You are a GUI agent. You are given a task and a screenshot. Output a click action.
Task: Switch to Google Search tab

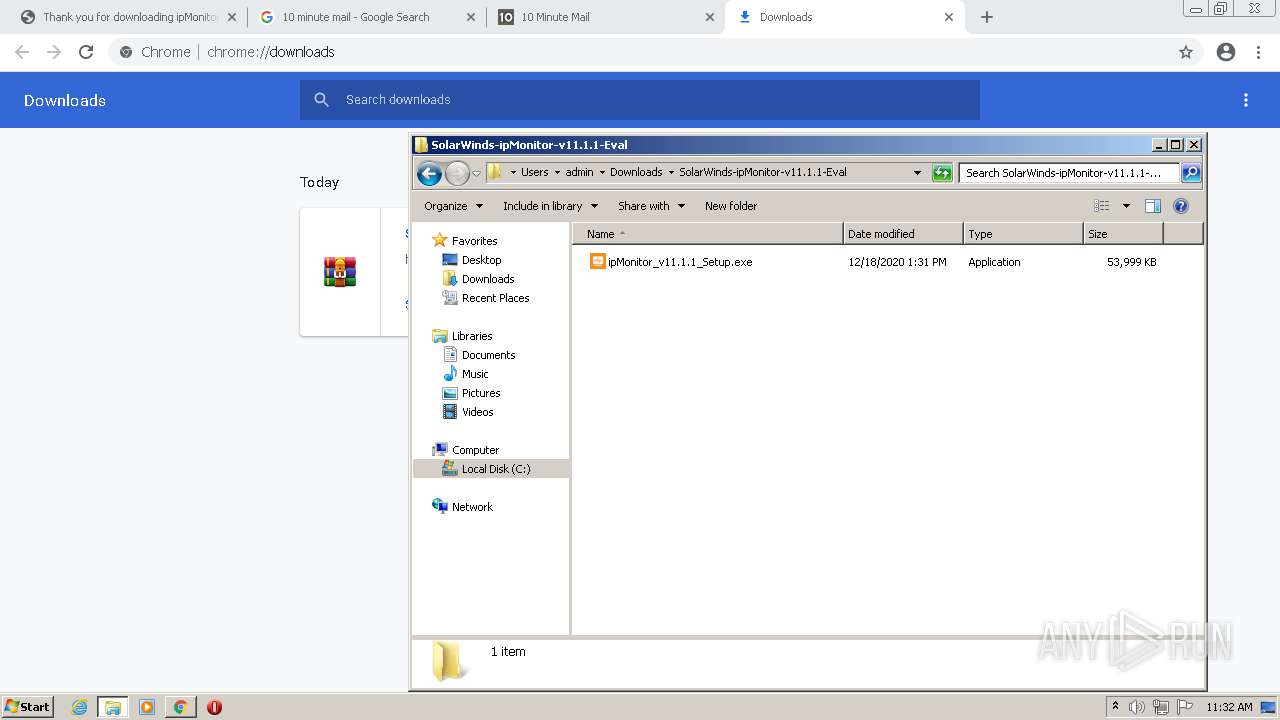[366, 17]
